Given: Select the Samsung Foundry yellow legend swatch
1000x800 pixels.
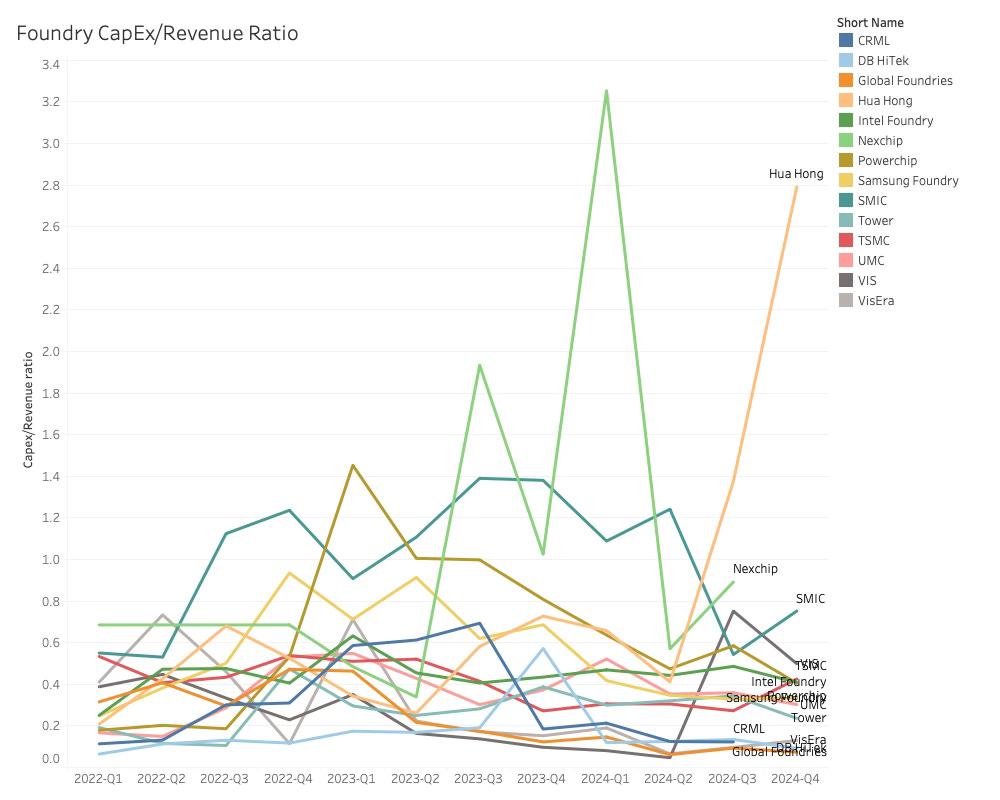Looking at the screenshot, I should (846, 181).
